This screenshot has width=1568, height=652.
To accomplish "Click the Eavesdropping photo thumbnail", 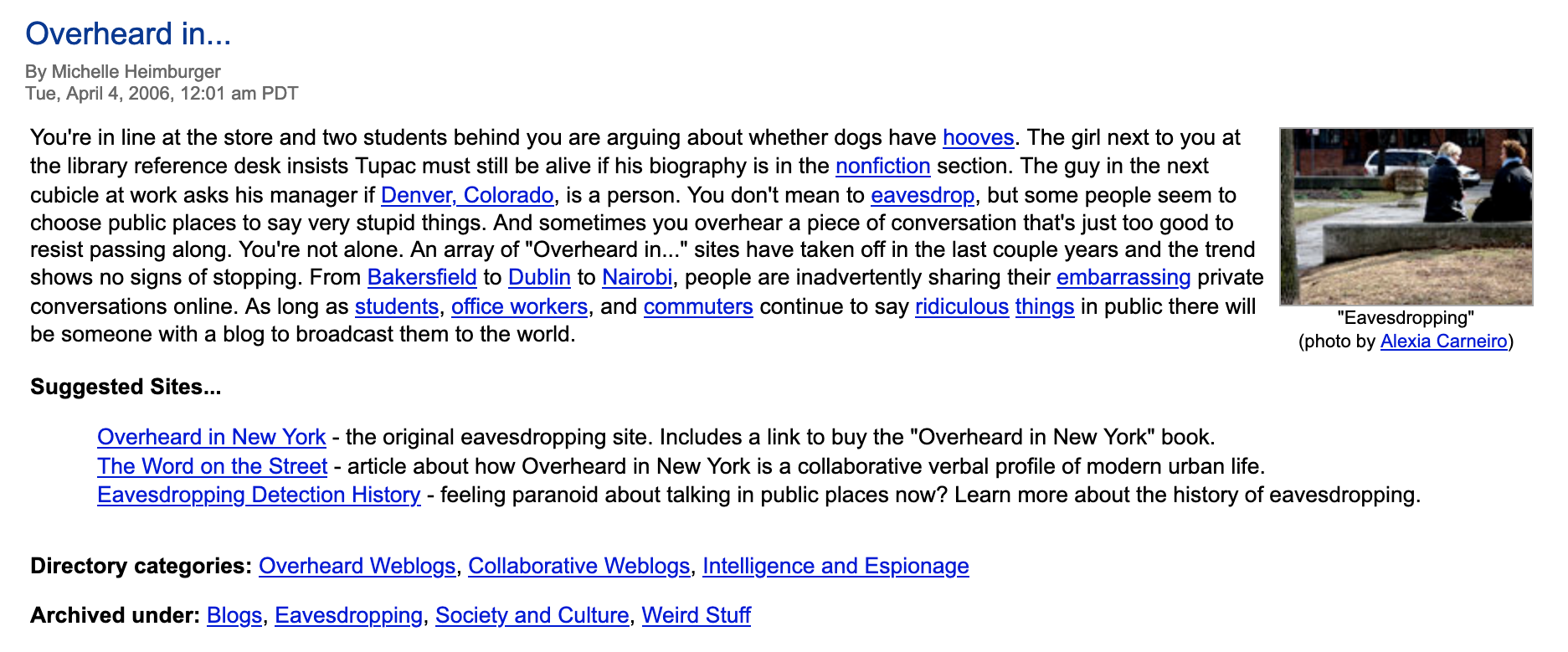I will (1406, 216).
